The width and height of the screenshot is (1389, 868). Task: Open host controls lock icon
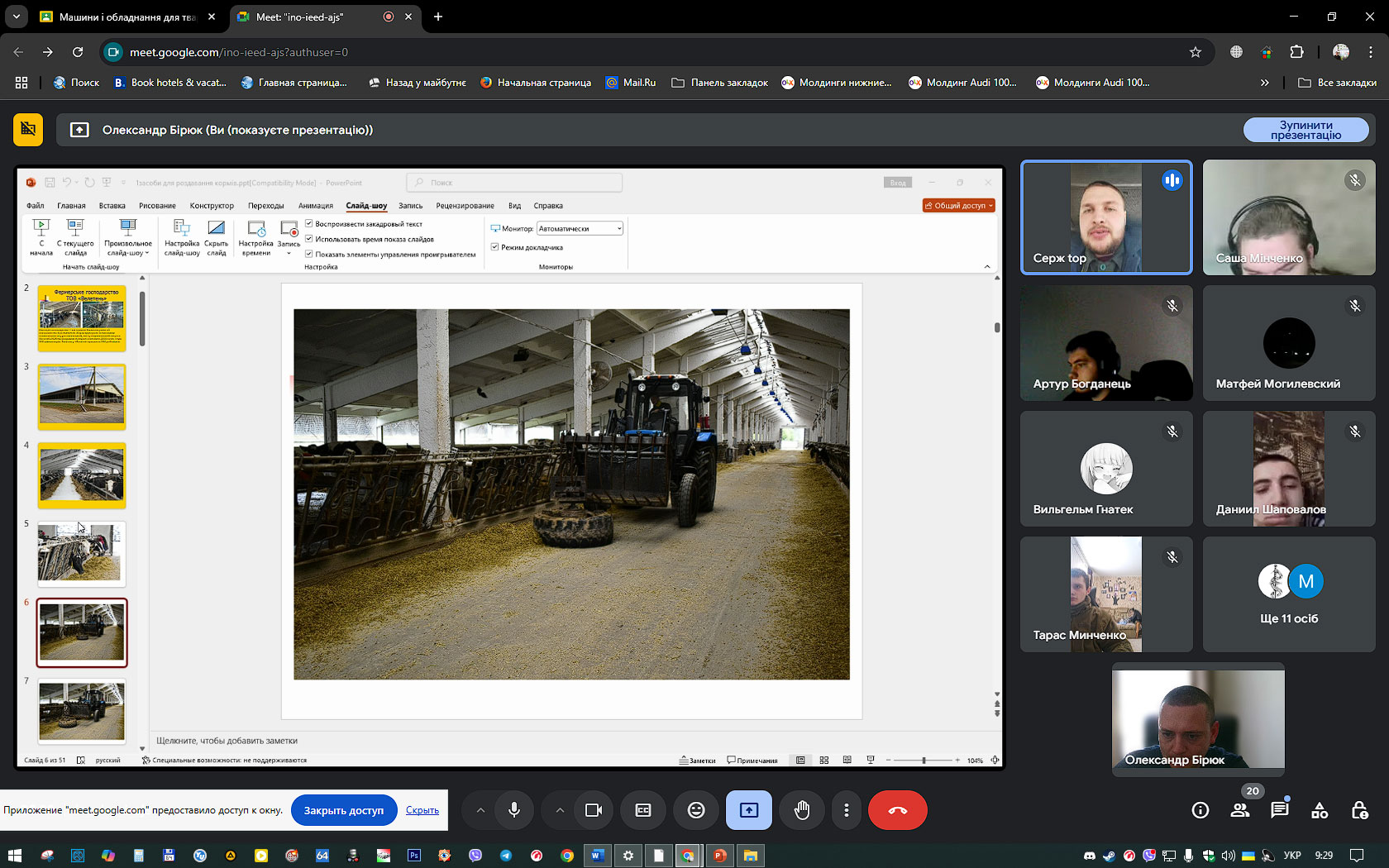1359,810
